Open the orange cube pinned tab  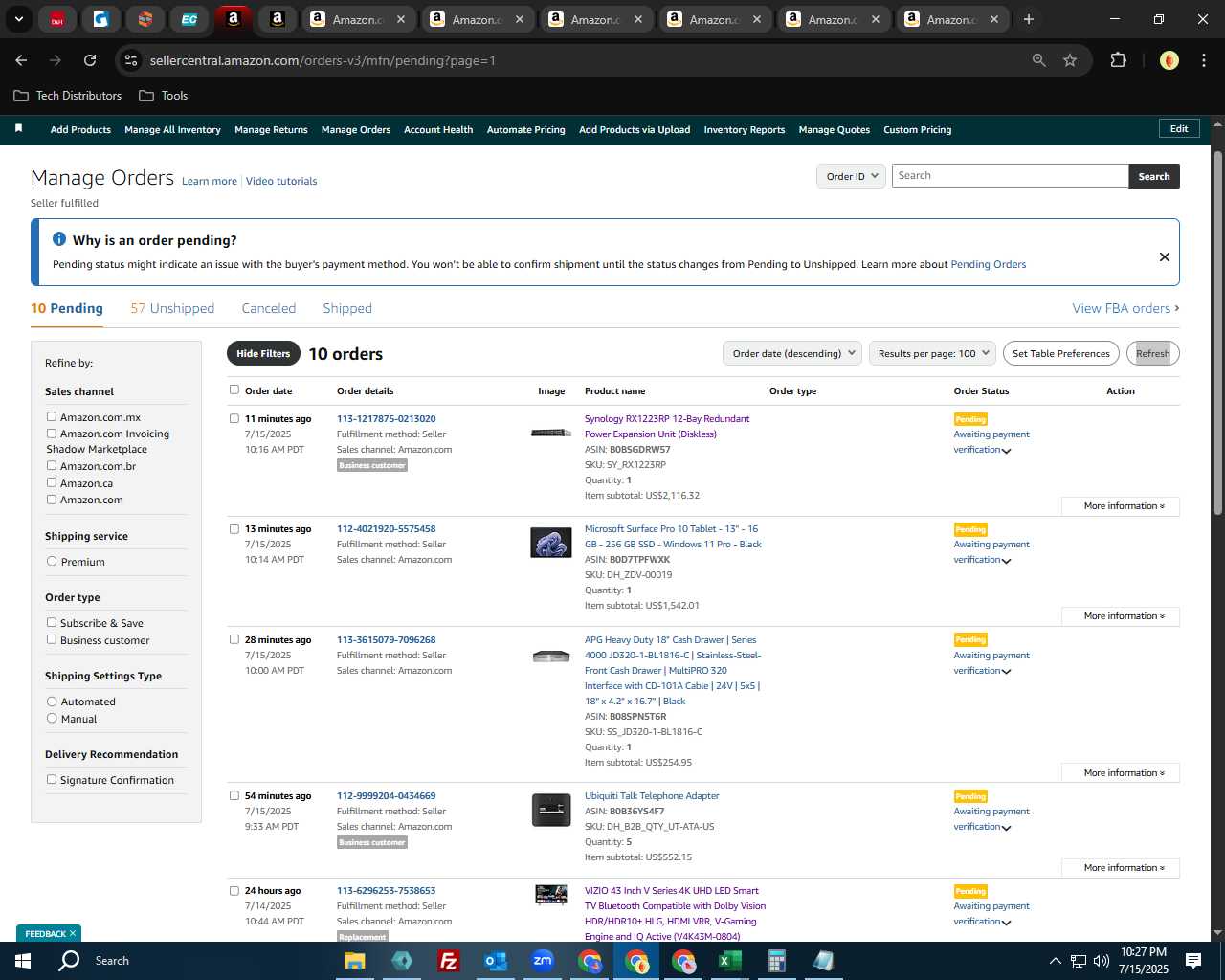point(145,19)
